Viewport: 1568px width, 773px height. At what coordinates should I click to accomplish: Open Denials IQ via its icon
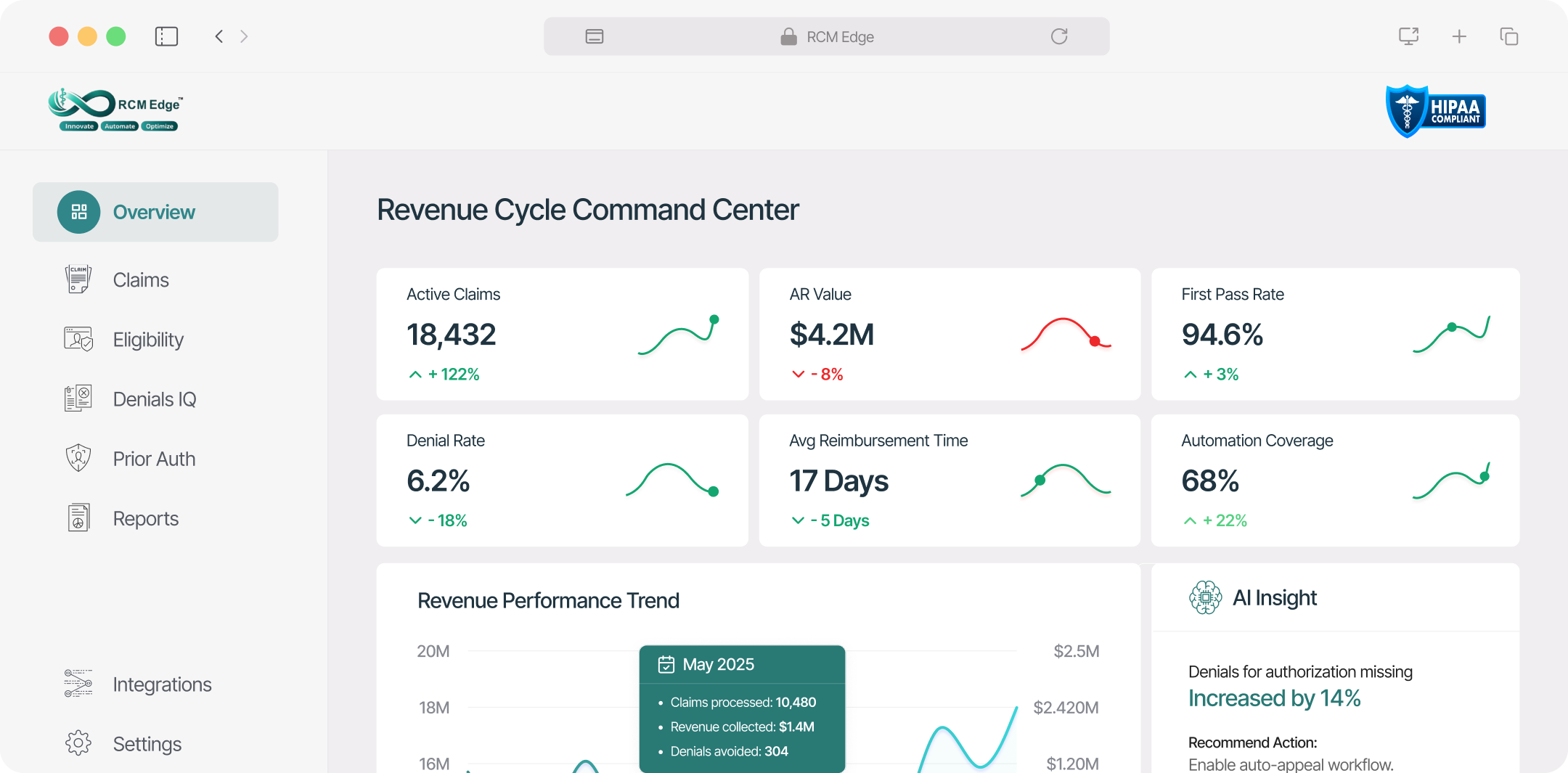78,399
